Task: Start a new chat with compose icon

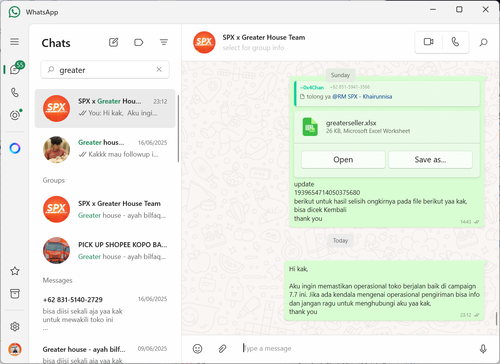Action: pyautogui.click(x=114, y=42)
